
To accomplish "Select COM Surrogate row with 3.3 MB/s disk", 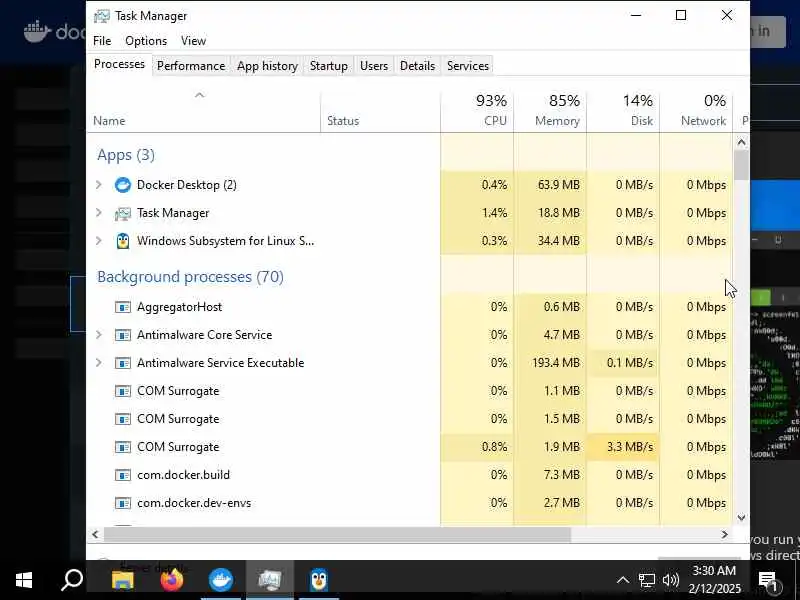I will [410, 447].
